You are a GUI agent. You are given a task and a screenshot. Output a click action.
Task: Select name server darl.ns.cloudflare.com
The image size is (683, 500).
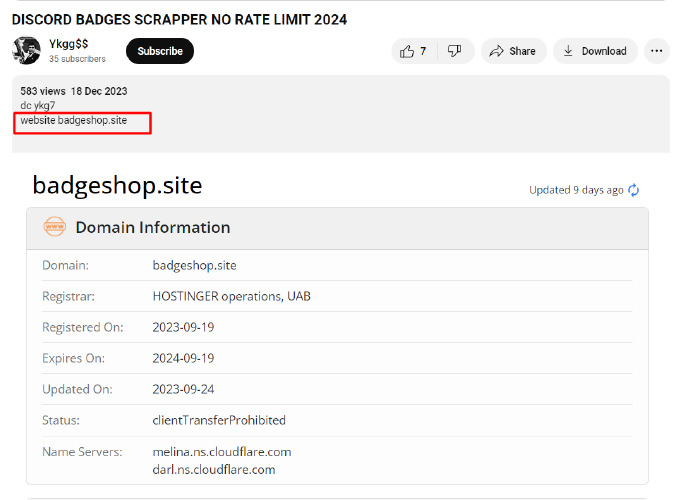(x=214, y=470)
